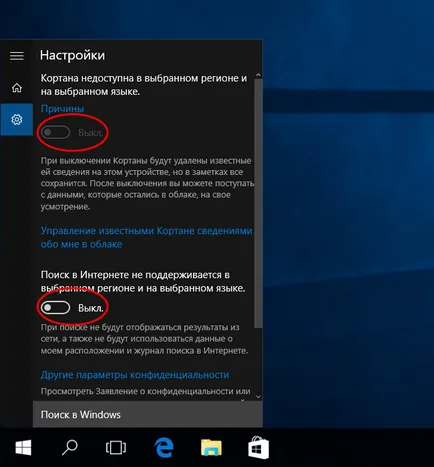Click paragraph 'При выключении Кортаны будут удалены'
Screen dimensions: 434x467
point(147,183)
